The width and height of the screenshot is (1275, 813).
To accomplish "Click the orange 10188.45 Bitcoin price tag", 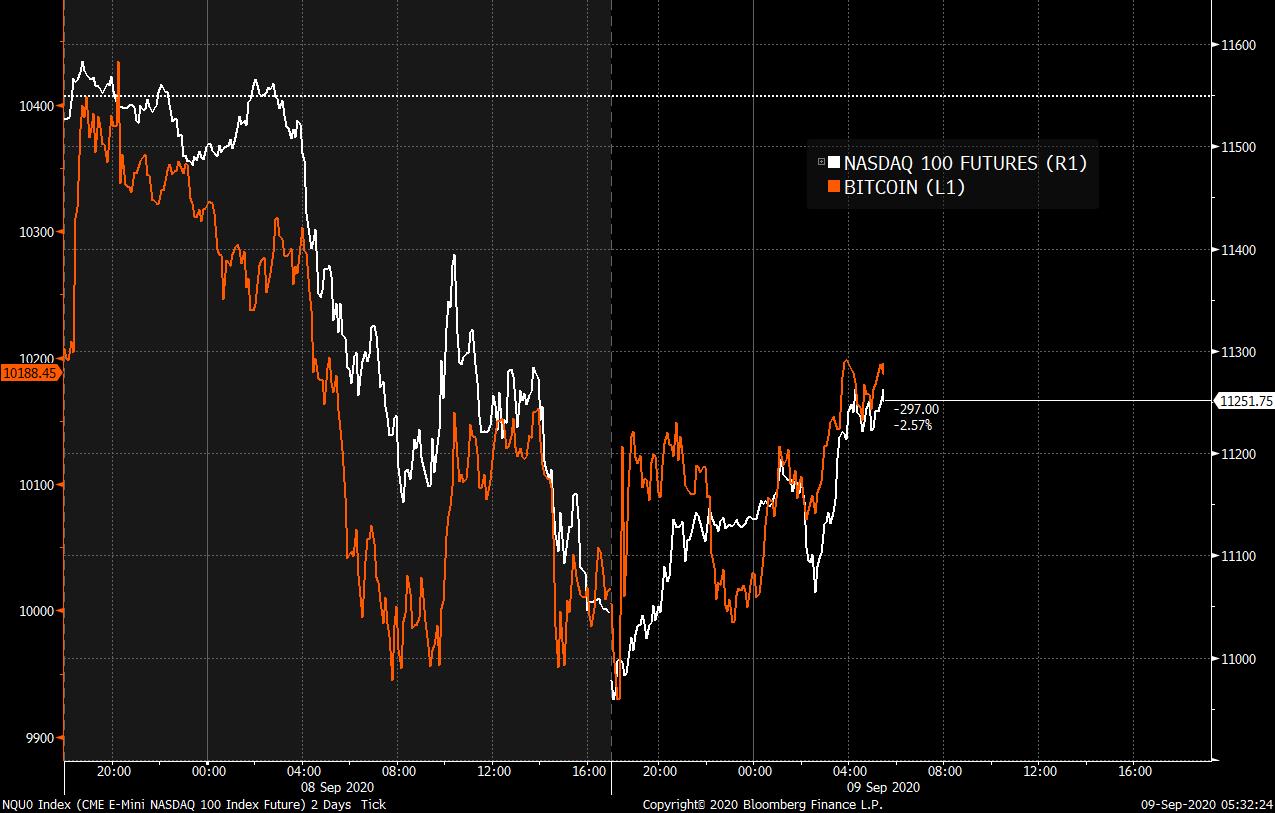I will point(31,373).
